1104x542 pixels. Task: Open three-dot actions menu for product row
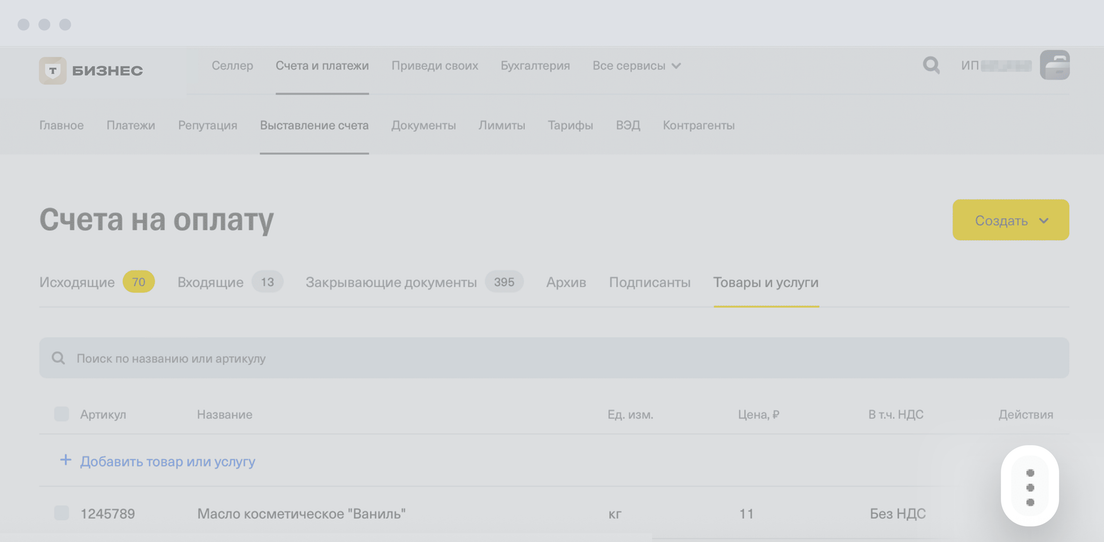click(x=1030, y=487)
